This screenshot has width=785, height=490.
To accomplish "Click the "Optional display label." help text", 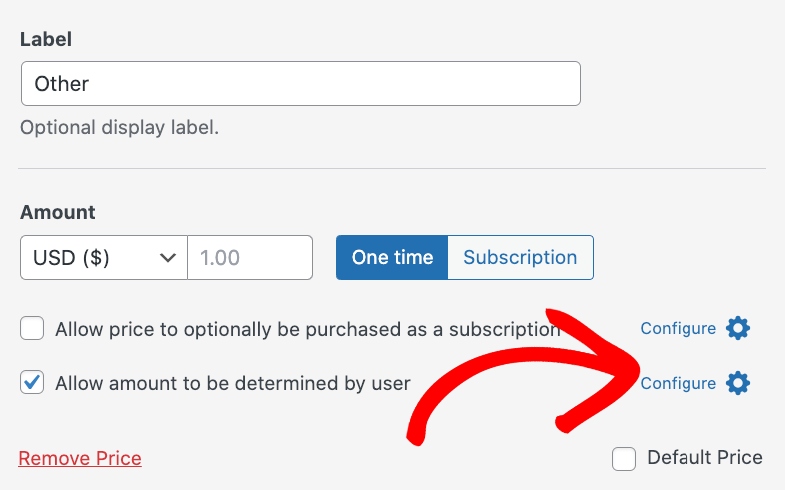I will (x=119, y=128).
